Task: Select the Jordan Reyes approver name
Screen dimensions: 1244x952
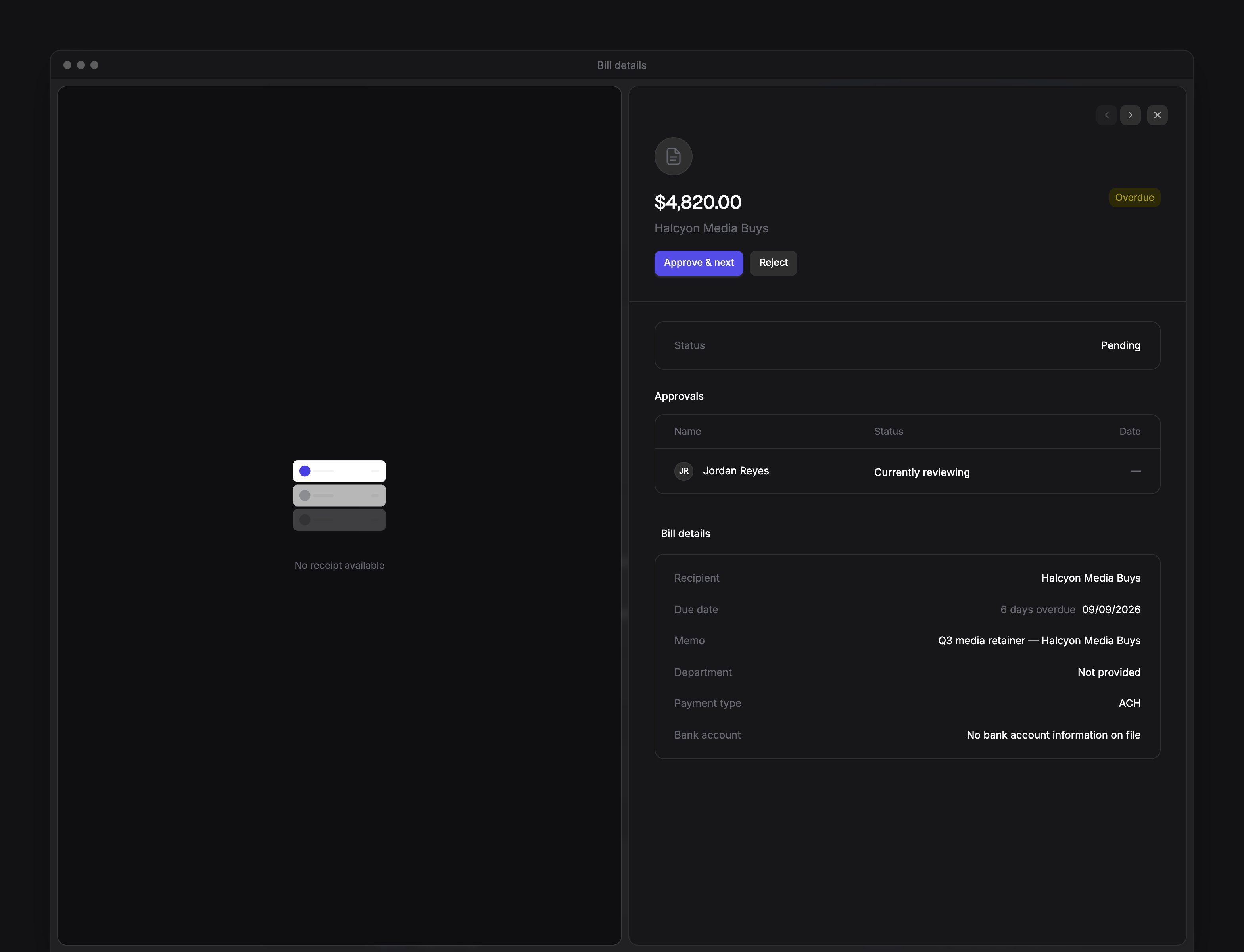Action: 735,471
